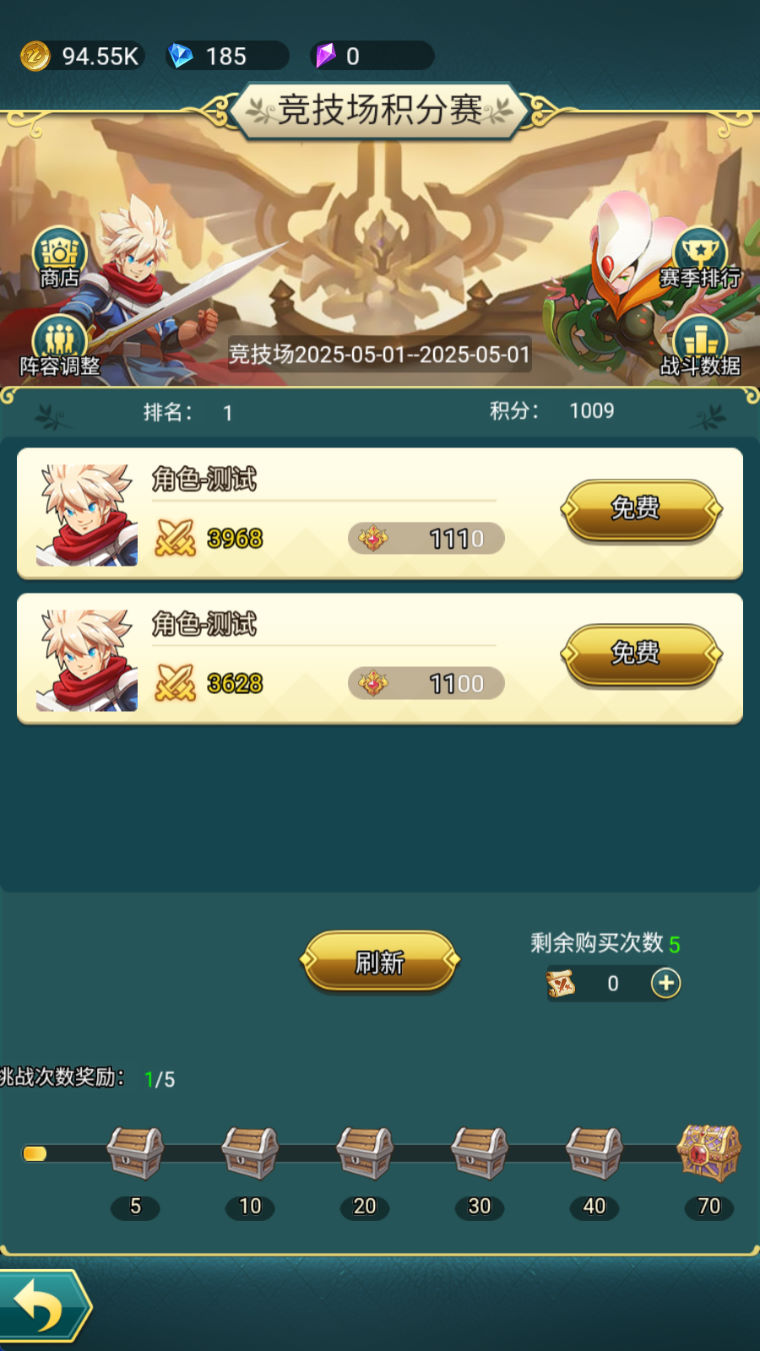Open the 商店 shop icon
The height and width of the screenshot is (1351, 760).
click(x=59, y=257)
